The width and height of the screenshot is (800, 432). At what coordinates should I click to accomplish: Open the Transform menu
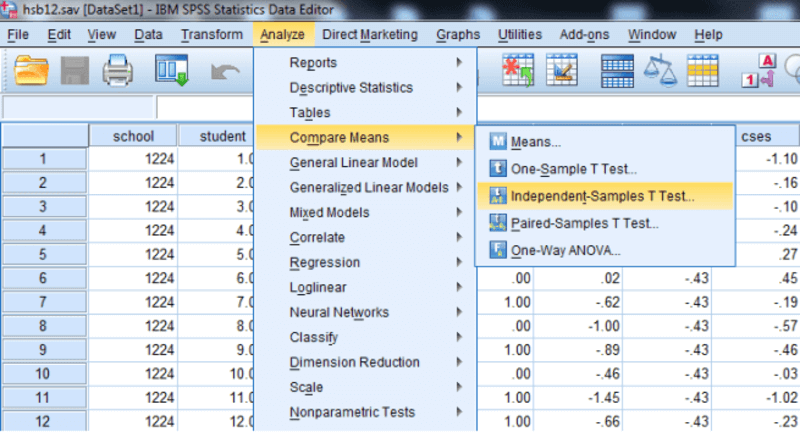212,35
